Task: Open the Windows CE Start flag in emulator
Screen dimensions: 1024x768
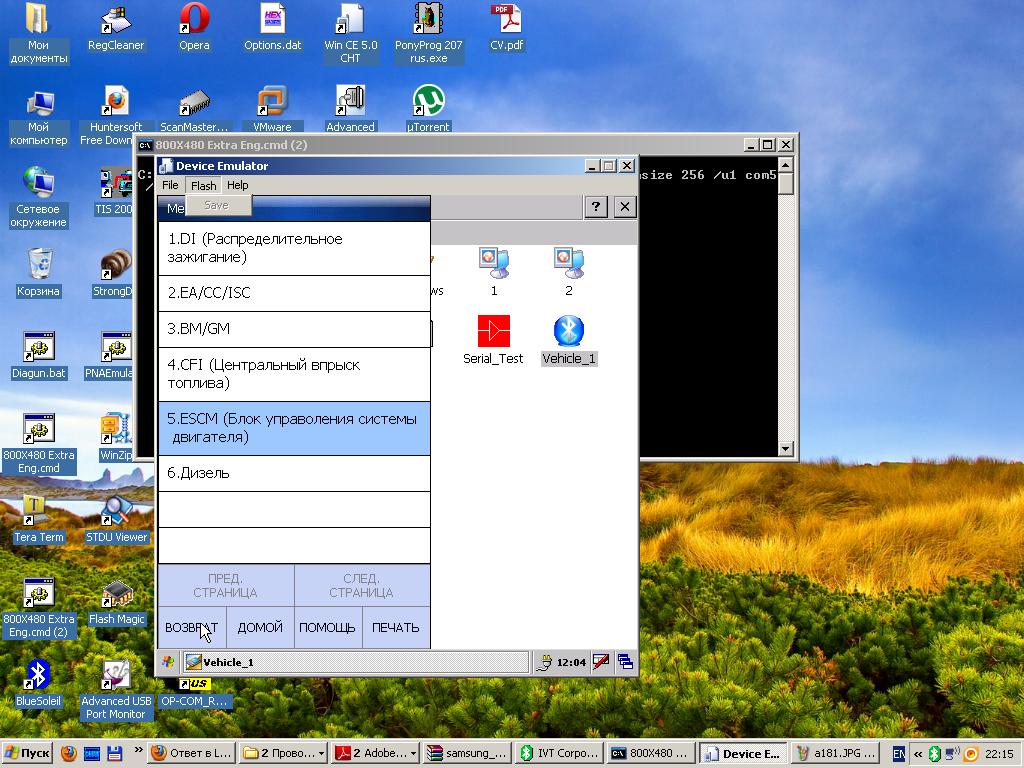Action: 168,662
